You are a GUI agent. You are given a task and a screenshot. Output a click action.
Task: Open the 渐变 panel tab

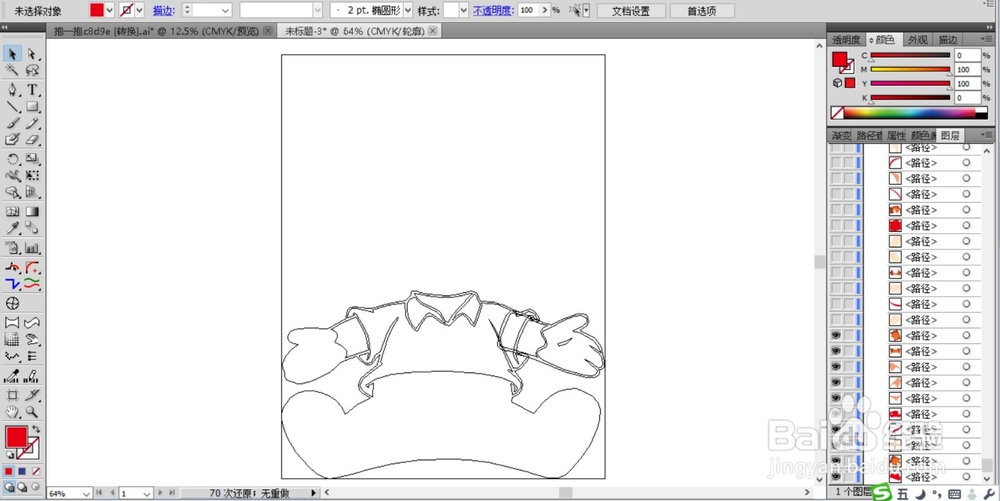(x=841, y=135)
